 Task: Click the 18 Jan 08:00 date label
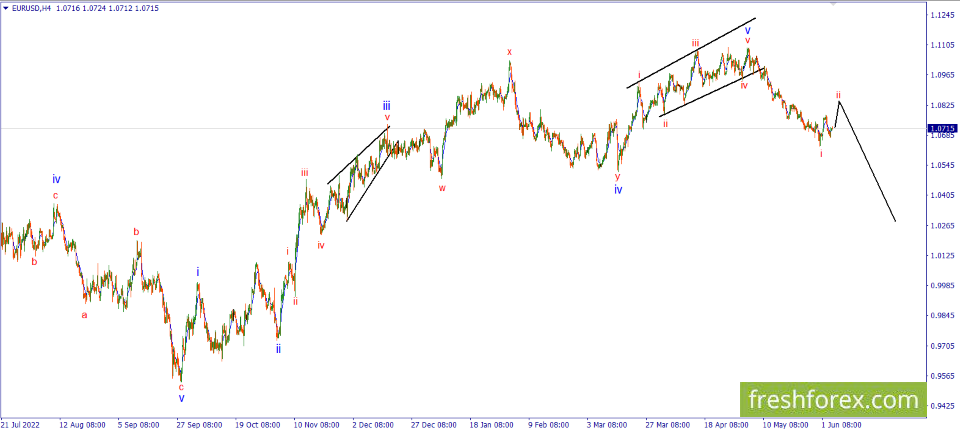tap(491, 424)
